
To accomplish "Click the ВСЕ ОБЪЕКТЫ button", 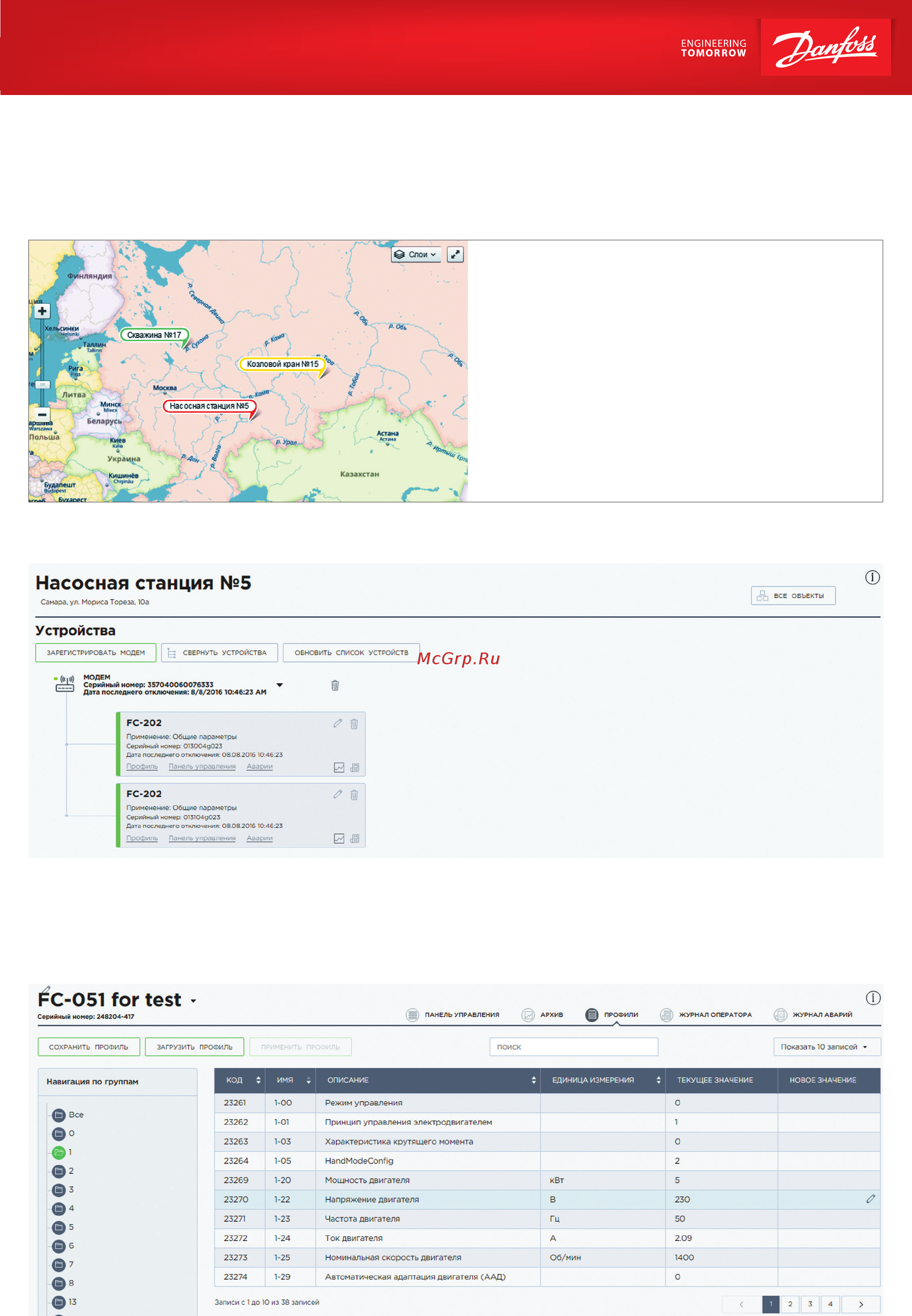I will pyautogui.click(x=793, y=595).
